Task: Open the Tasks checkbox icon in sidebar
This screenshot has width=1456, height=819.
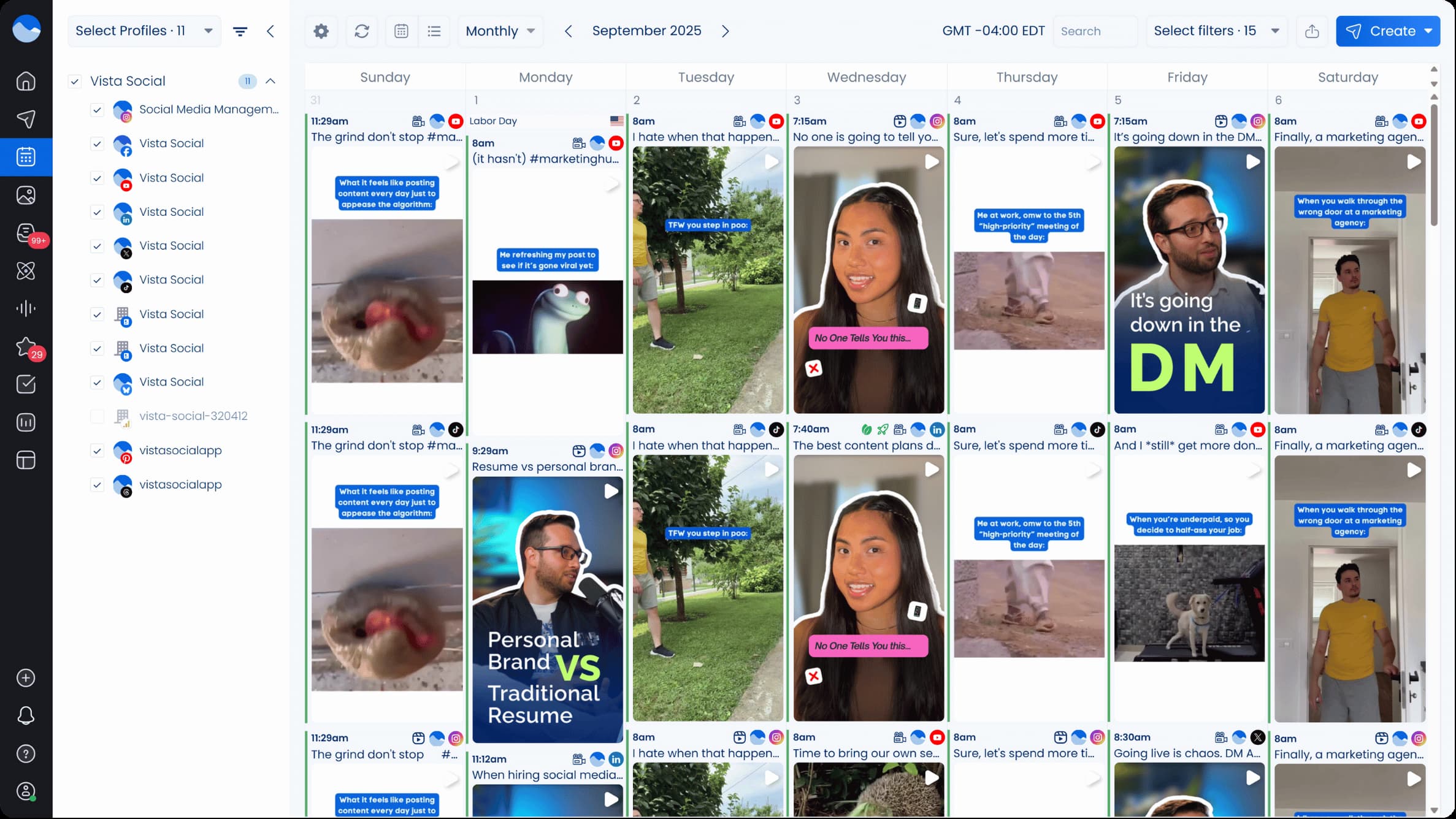Action: [26, 384]
